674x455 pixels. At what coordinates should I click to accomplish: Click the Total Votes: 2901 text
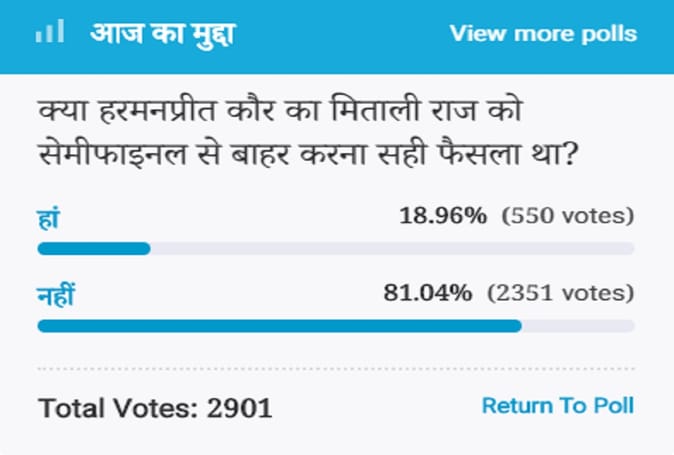pyautogui.click(x=155, y=408)
